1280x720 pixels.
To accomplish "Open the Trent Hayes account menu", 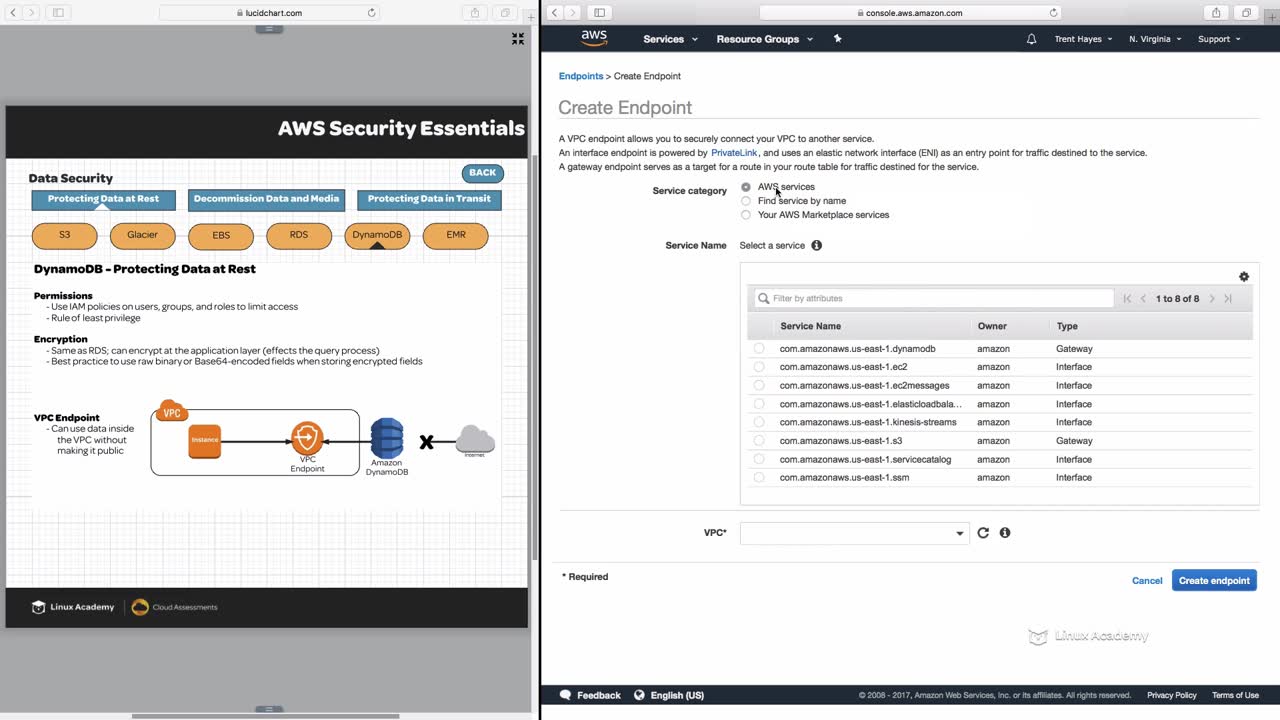I will 1083,39.
